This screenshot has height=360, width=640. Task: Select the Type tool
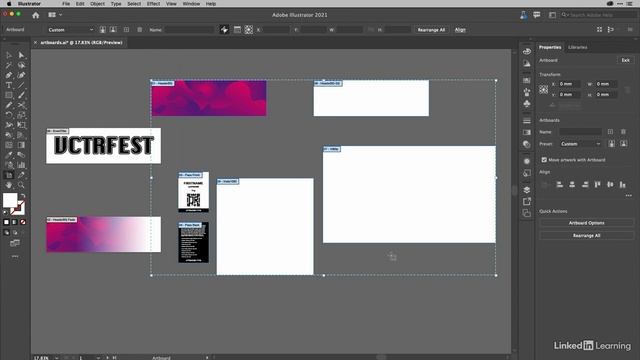tap(9, 85)
